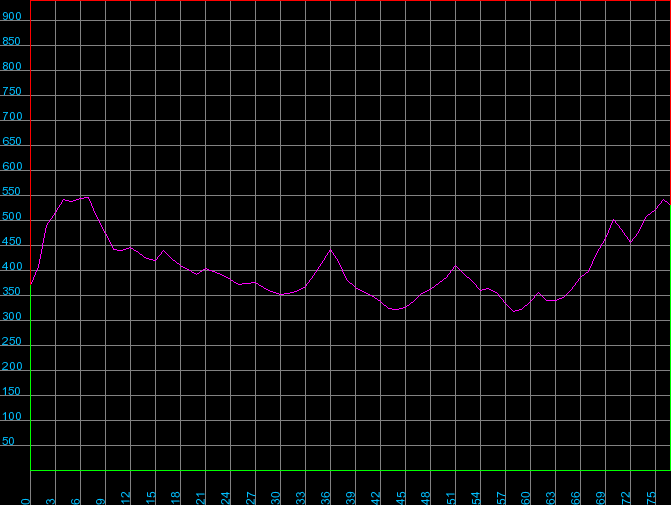Click the 45 x-axis label
This screenshot has height=505, width=671.
pyautogui.click(x=401, y=498)
